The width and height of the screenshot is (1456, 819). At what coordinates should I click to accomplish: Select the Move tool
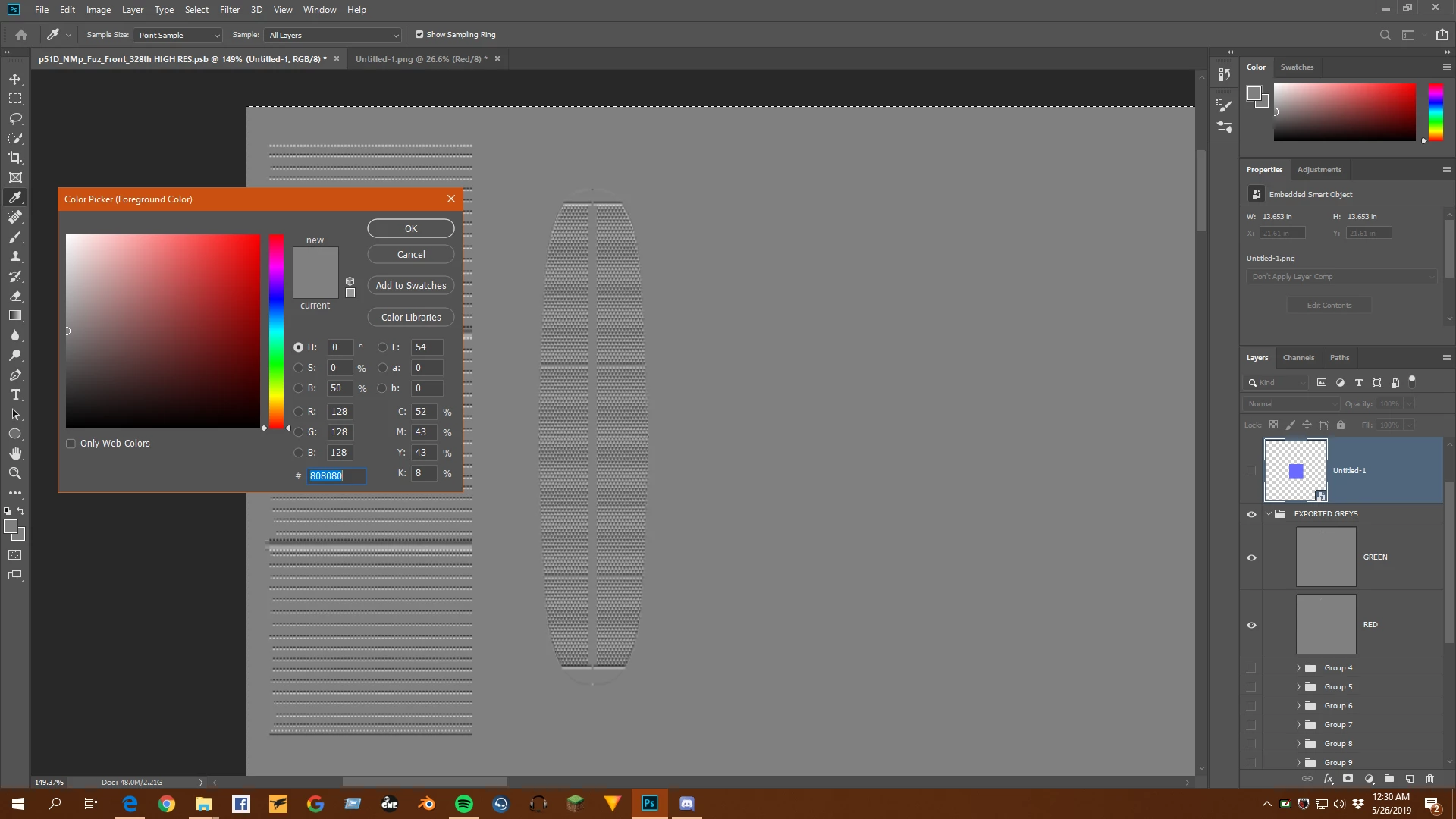coord(15,80)
